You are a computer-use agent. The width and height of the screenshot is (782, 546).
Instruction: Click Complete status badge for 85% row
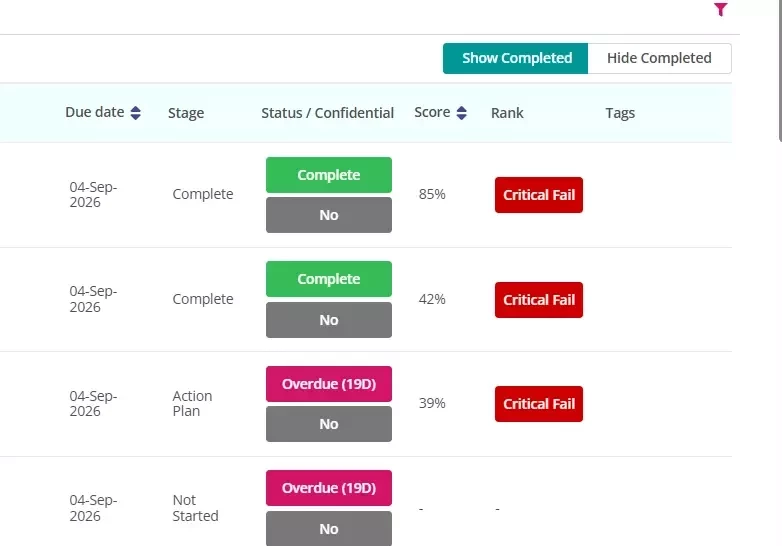329,175
